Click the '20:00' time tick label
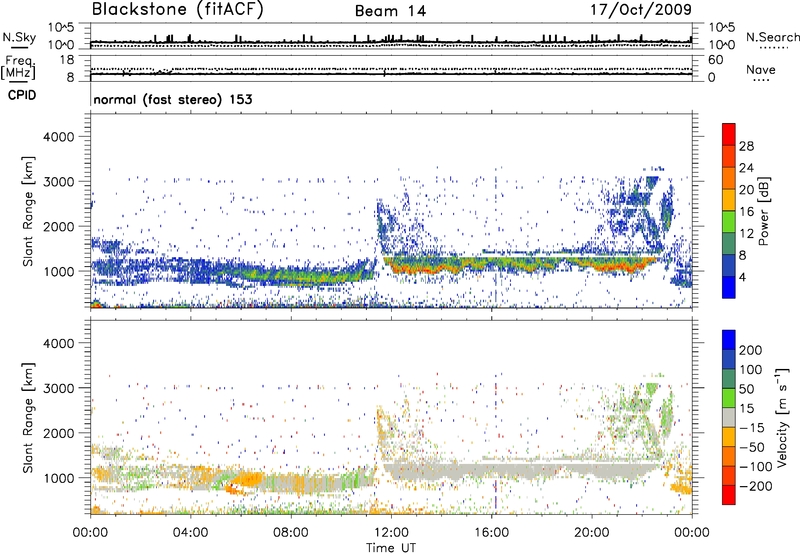Image resolution: width=800 pixels, height=554 pixels. point(591,533)
